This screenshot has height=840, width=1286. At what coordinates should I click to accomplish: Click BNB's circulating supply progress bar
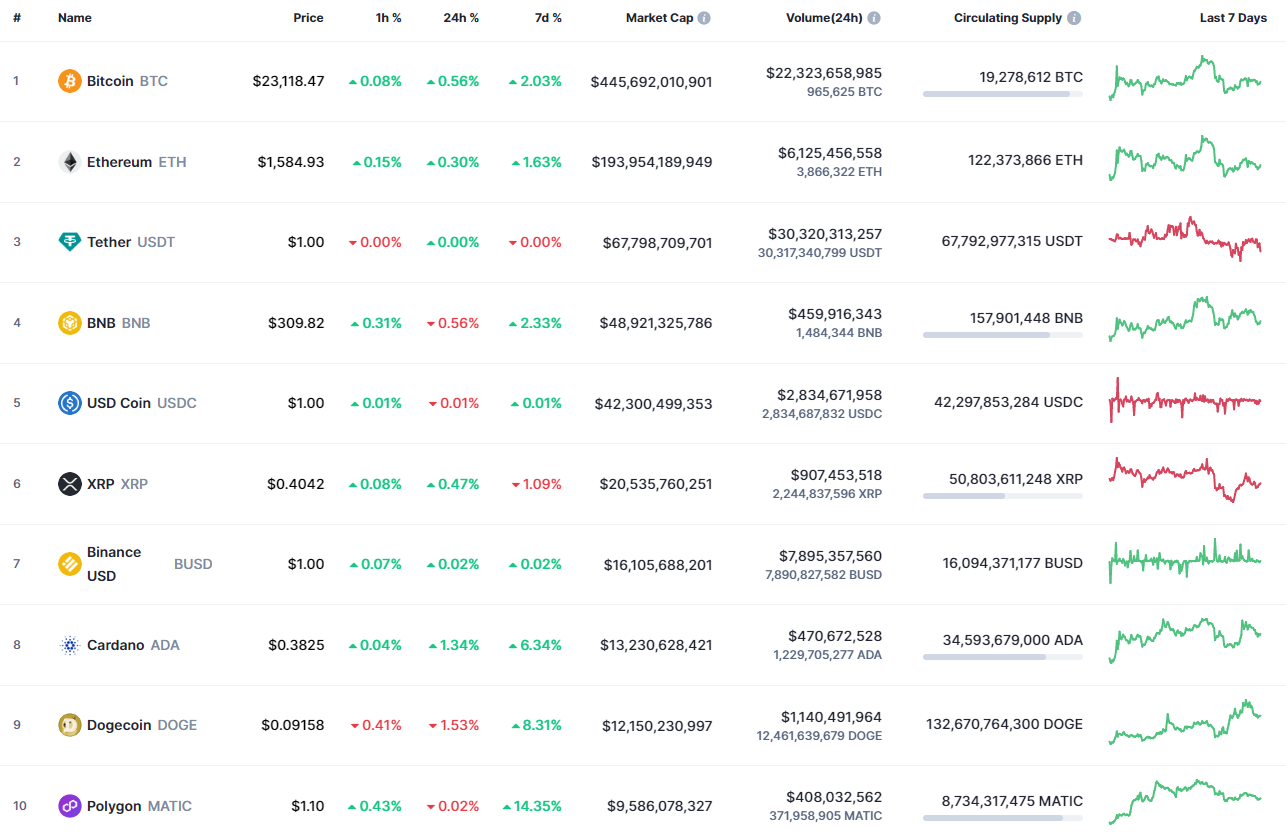click(x=1003, y=334)
